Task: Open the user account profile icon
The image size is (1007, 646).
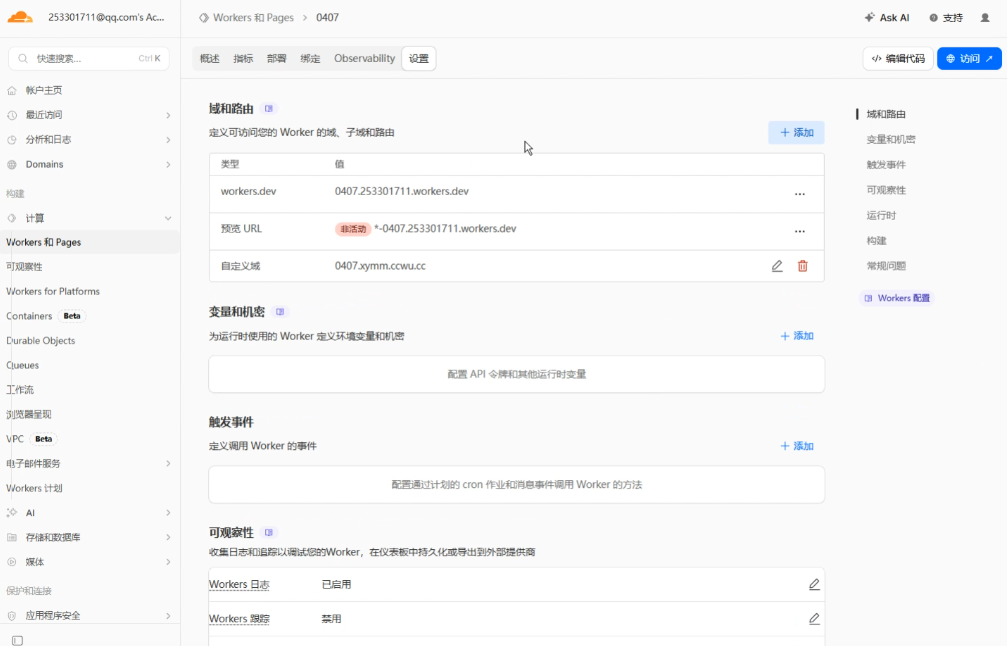Action: pyautogui.click(x=985, y=18)
